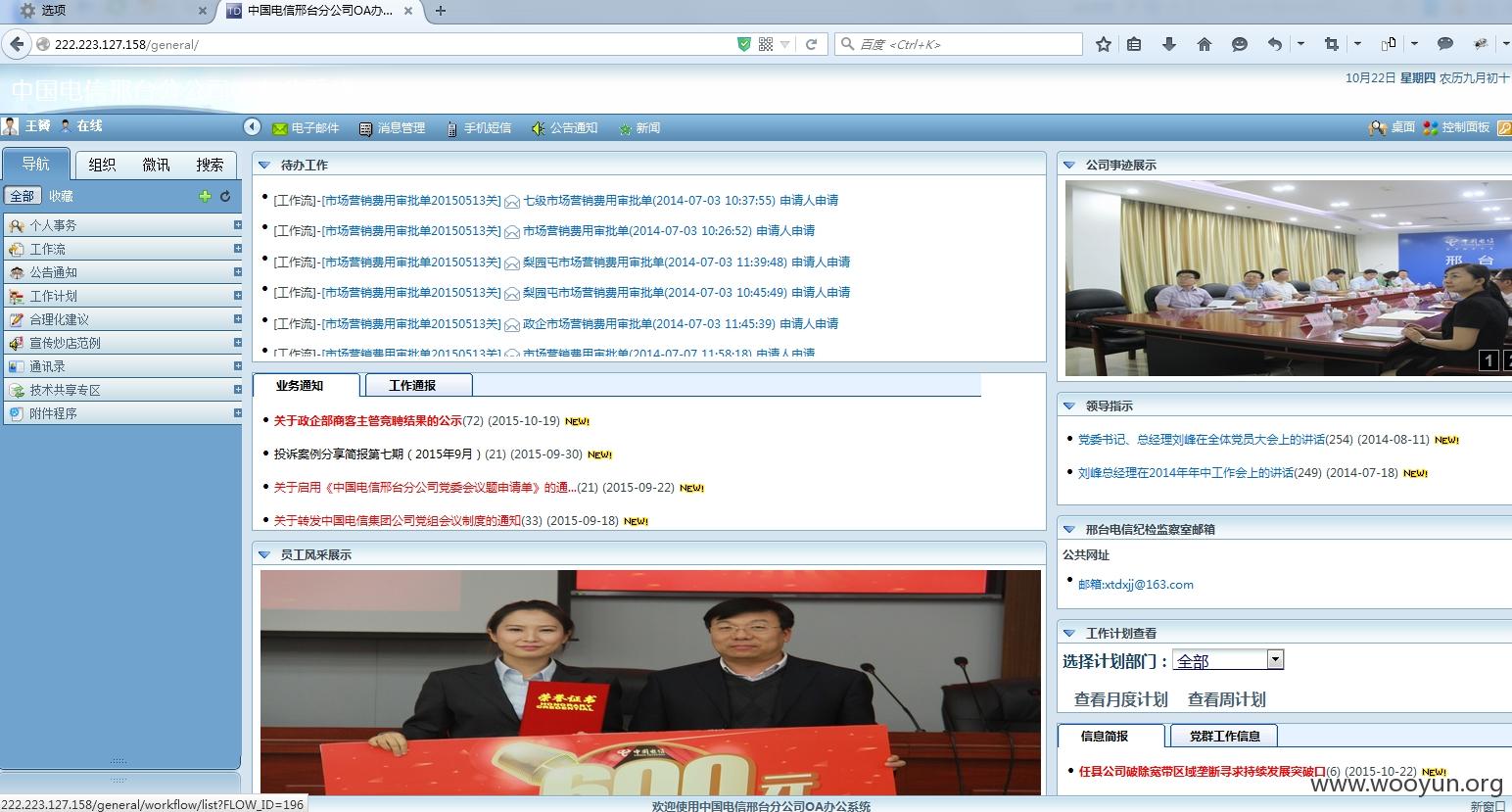Click slide number 1 on company photo
This screenshot has height=812, width=1512.
[1488, 360]
